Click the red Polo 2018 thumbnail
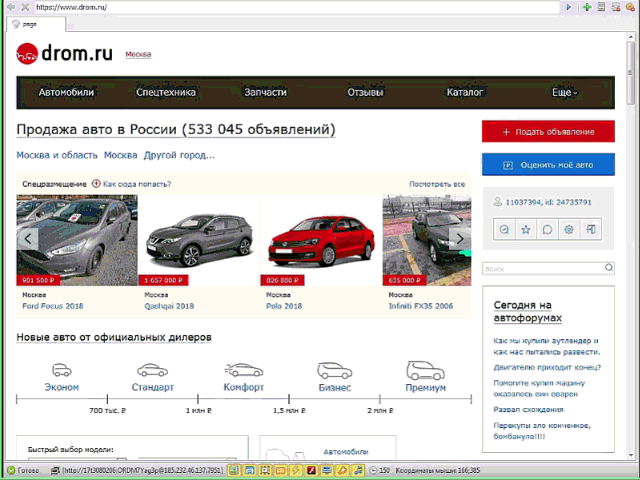640x480 pixels. click(320, 240)
